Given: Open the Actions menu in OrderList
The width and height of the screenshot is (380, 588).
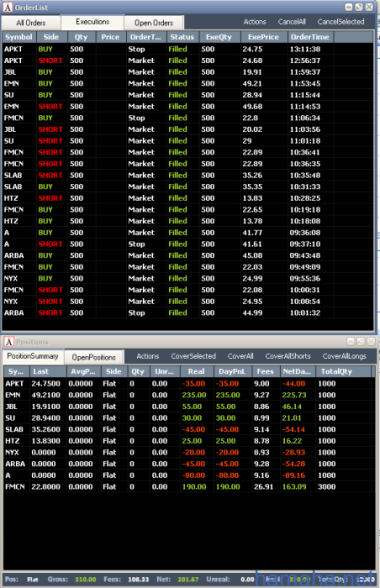Looking at the screenshot, I should tap(255, 22).
